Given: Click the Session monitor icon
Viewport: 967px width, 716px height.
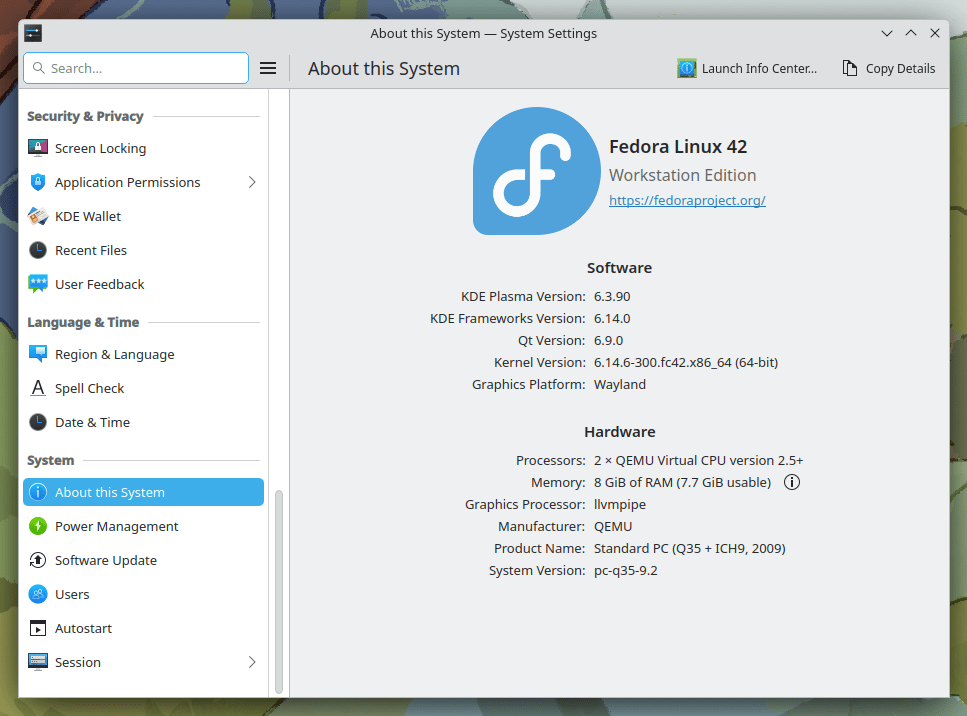Looking at the screenshot, I should pos(38,662).
